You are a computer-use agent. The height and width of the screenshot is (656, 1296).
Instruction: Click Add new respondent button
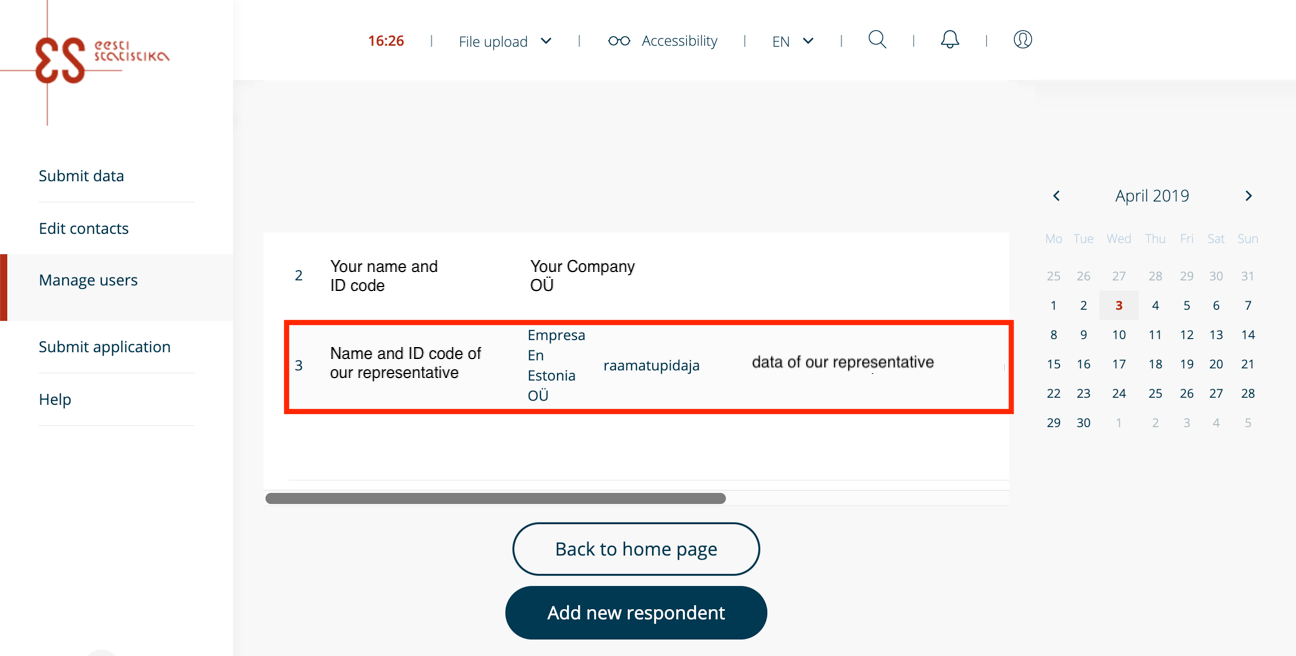click(x=636, y=613)
